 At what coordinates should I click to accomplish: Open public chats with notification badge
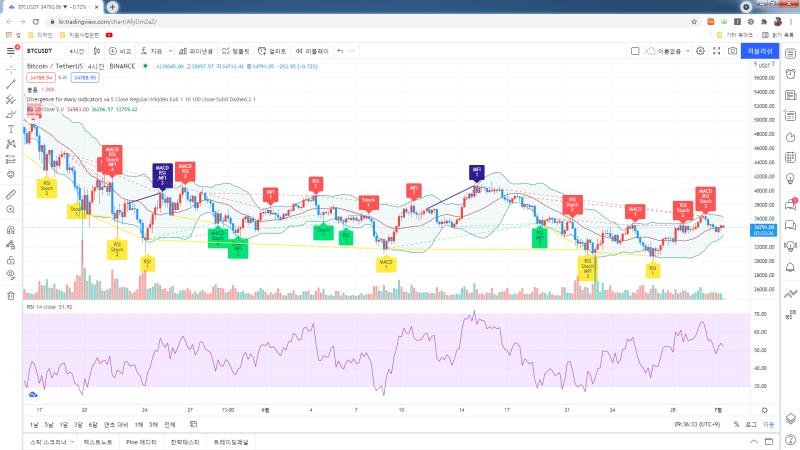tap(790, 205)
